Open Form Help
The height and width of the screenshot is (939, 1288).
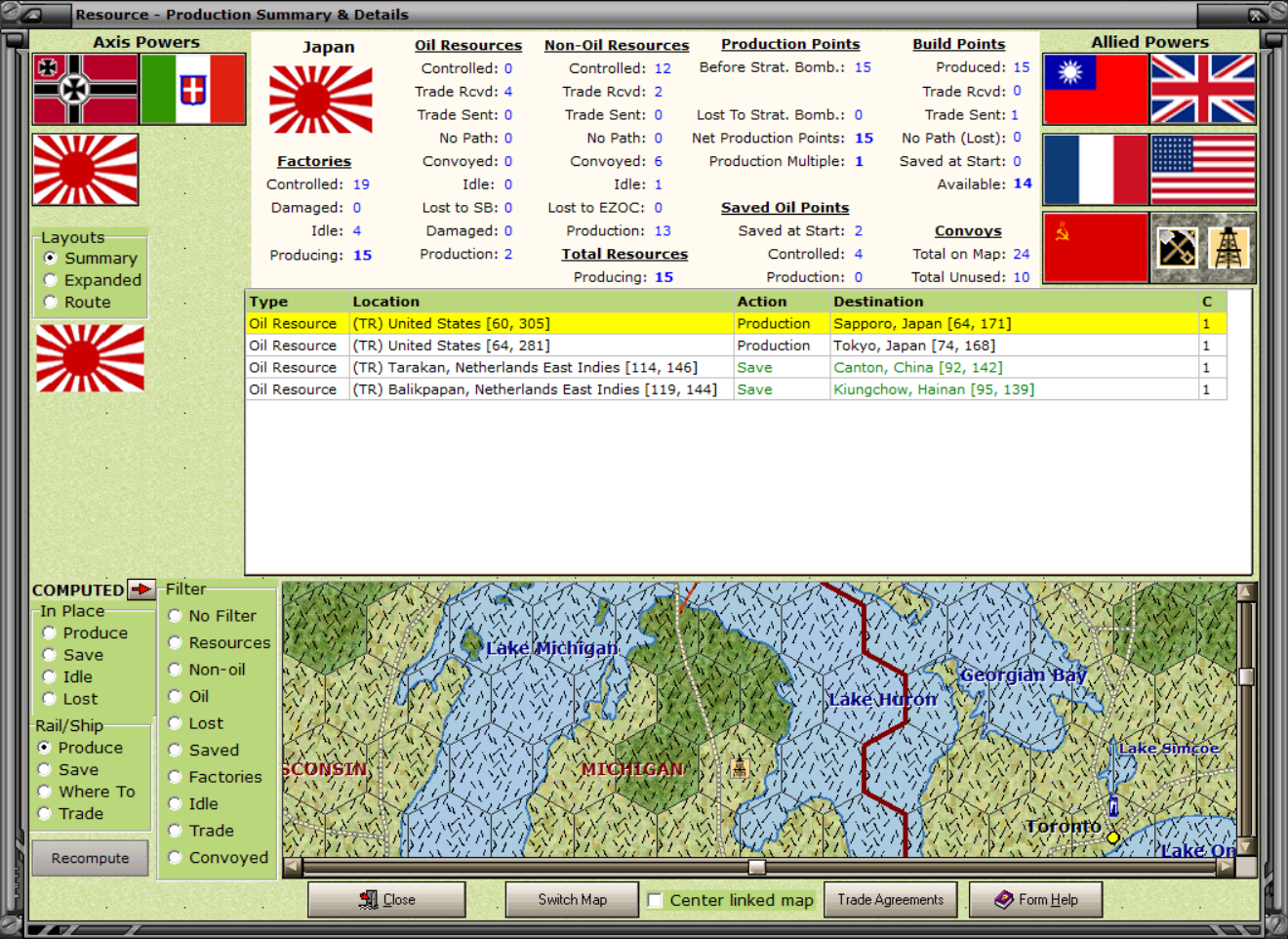coord(1036,899)
